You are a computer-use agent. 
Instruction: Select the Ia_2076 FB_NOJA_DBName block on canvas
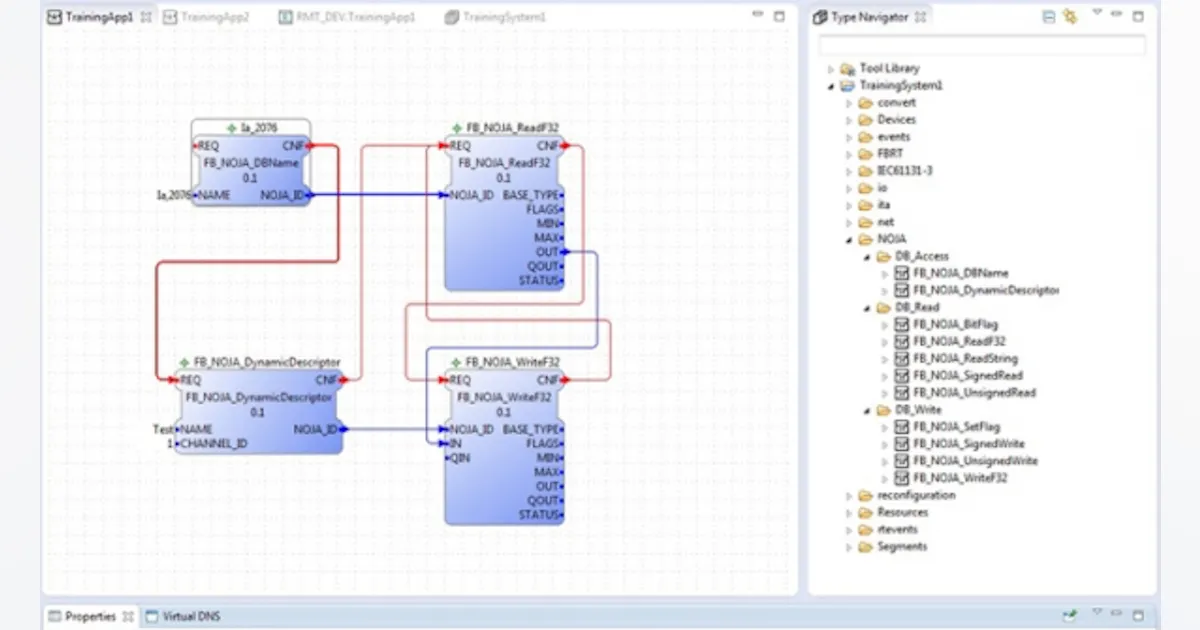(x=251, y=172)
